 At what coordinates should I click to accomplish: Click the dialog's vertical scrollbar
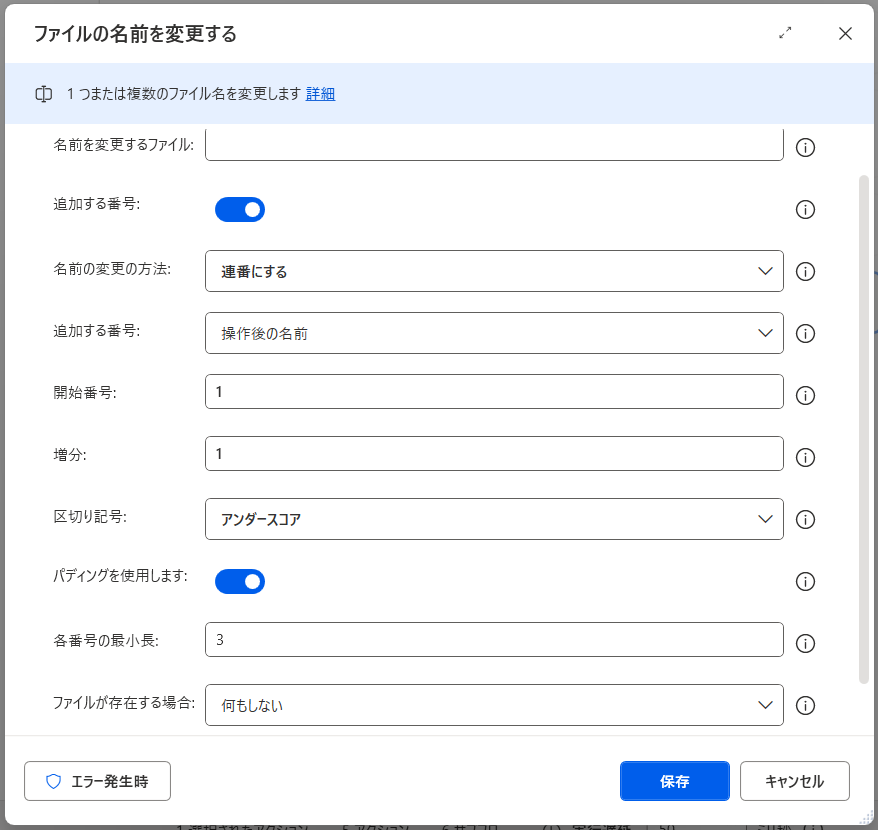(864, 430)
